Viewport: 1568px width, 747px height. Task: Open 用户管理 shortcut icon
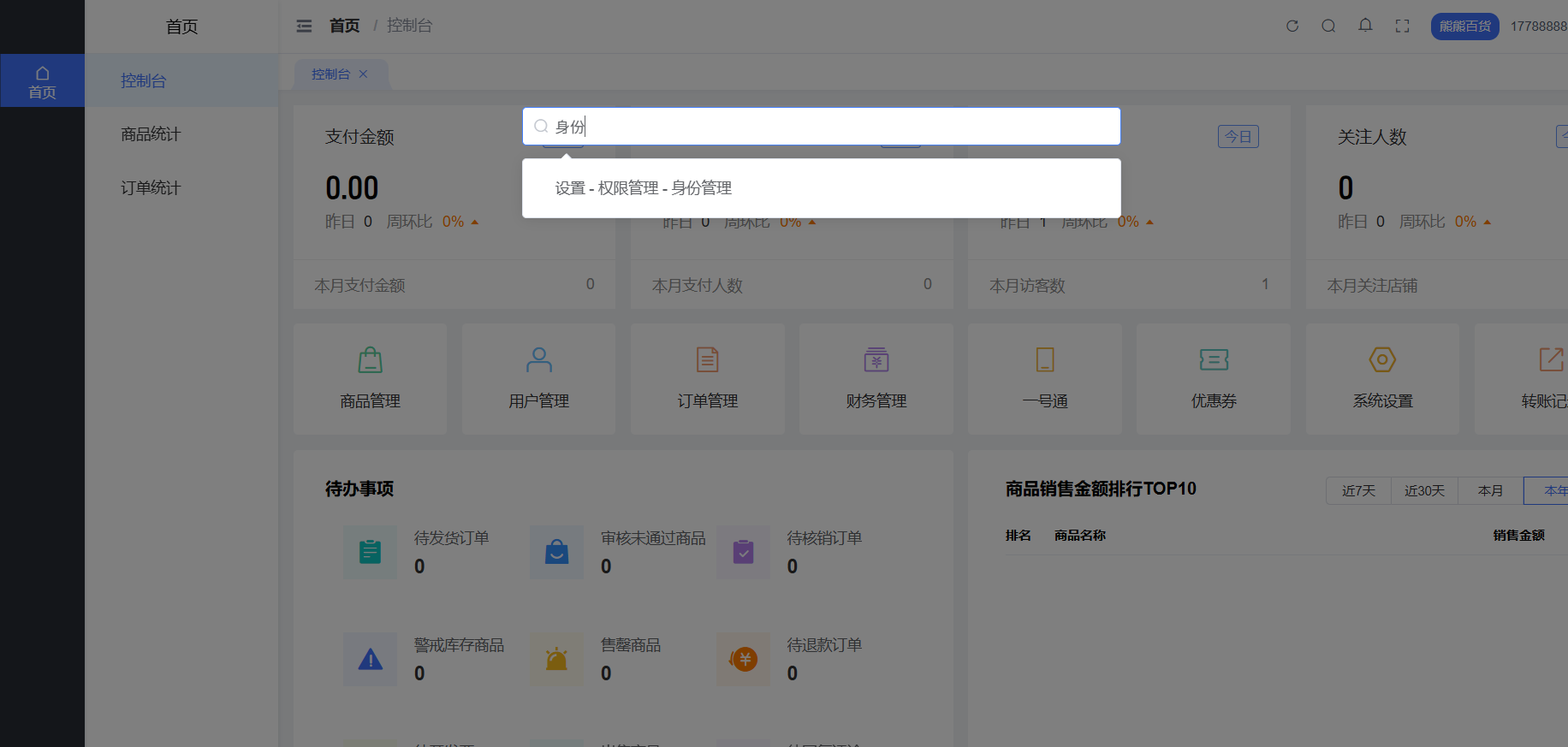tap(538, 360)
